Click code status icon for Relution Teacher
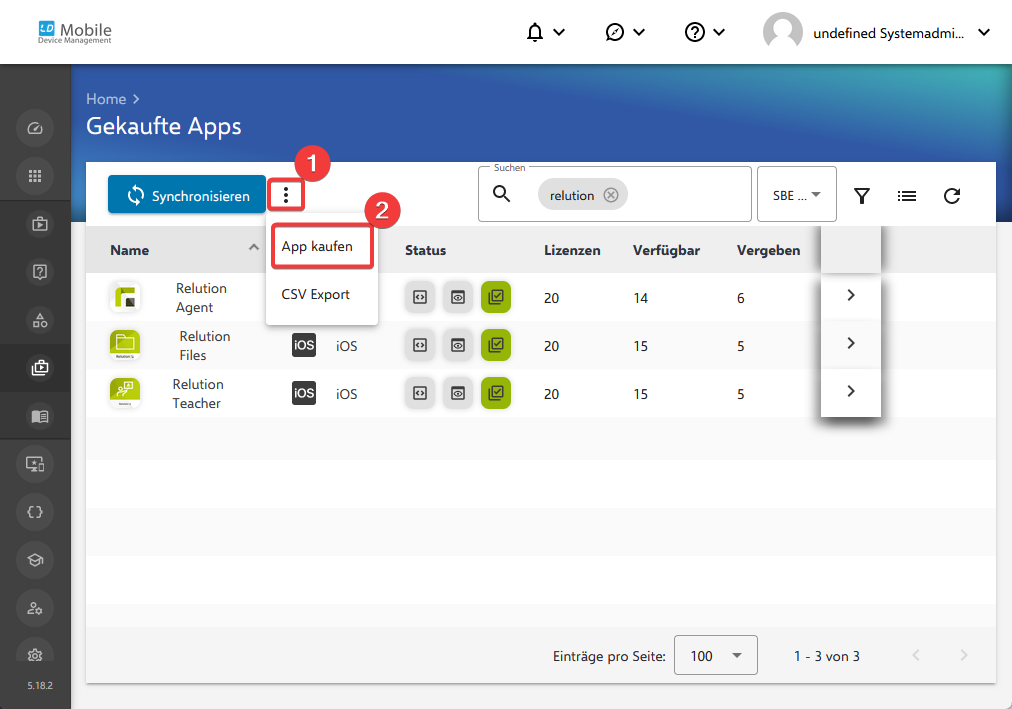 coord(420,393)
